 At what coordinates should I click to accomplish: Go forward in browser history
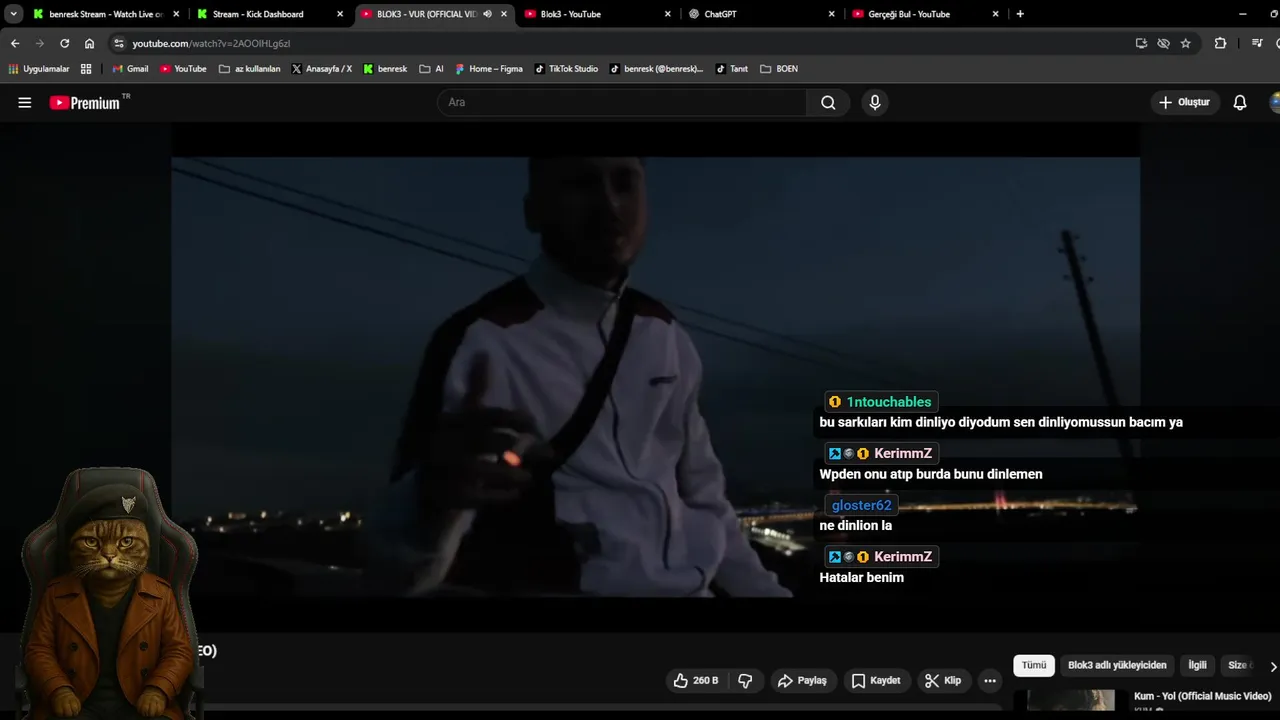[40, 43]
